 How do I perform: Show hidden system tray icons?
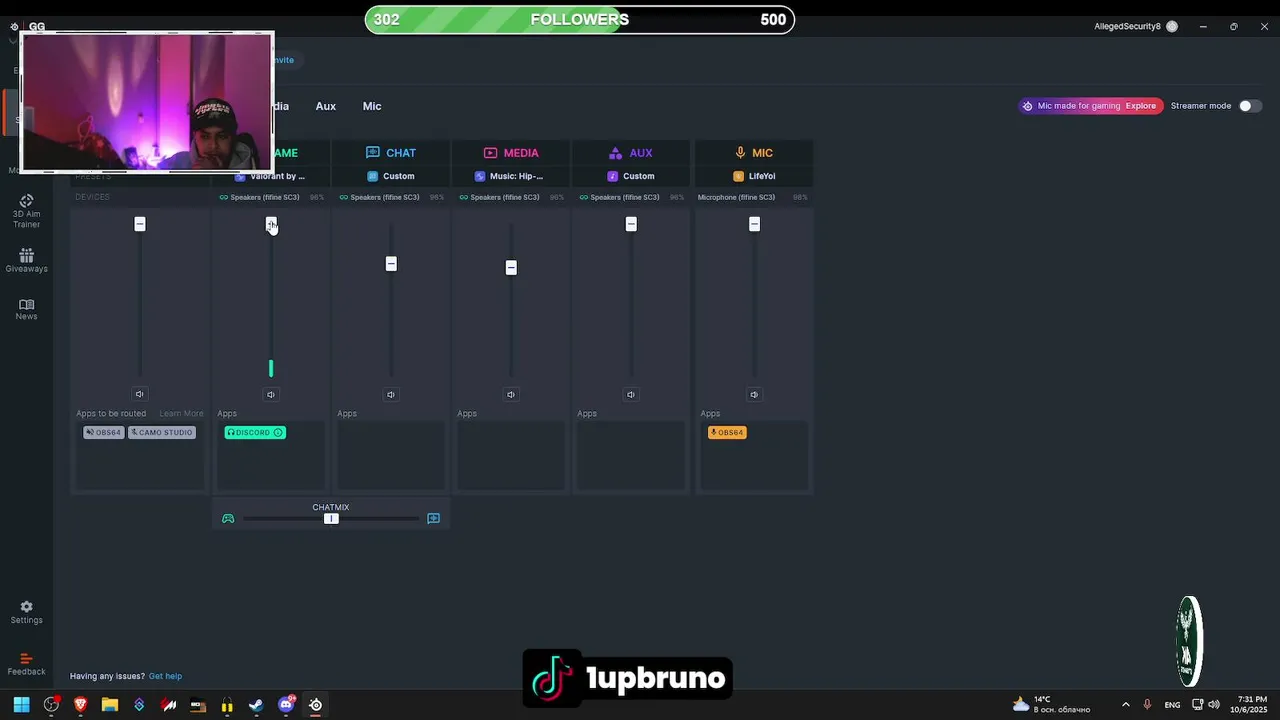tap(1125, 705)
